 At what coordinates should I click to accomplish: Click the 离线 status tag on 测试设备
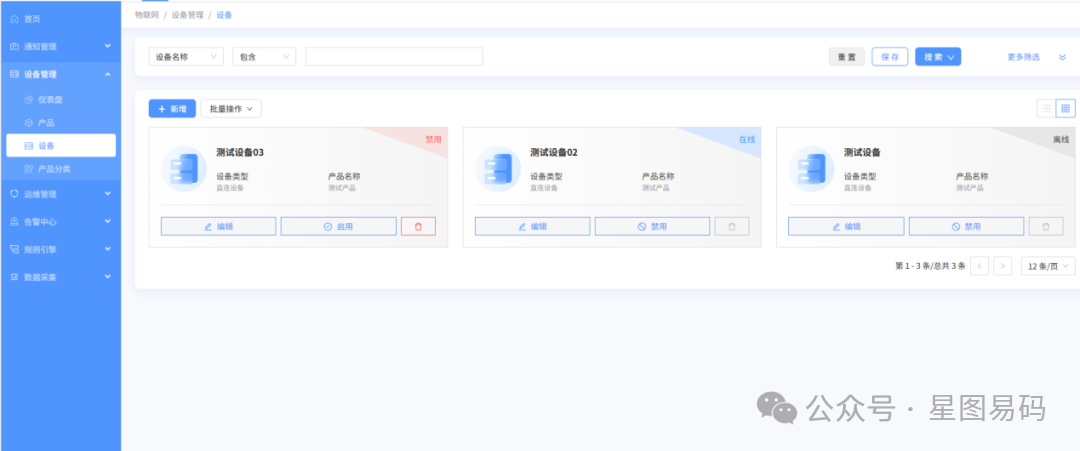pyautogui.click(x=1061, y=139)
